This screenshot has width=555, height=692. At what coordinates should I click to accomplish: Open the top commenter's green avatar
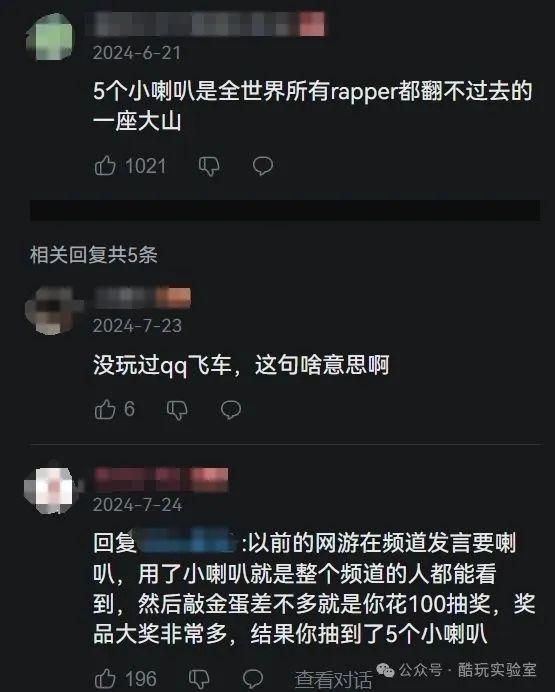[50, 37]
